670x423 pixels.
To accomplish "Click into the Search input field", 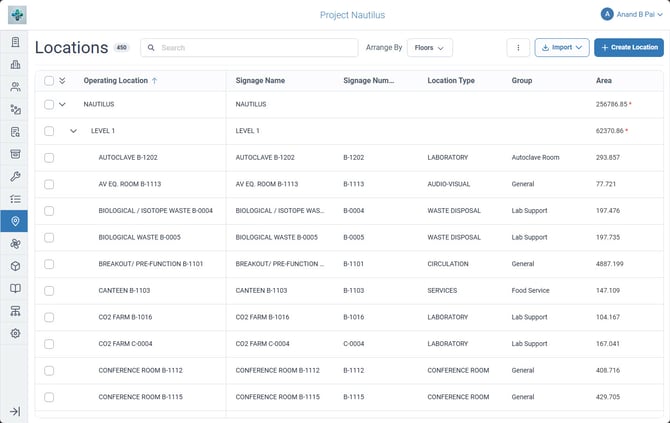I will pyautogui.click(x=249, y=47).
